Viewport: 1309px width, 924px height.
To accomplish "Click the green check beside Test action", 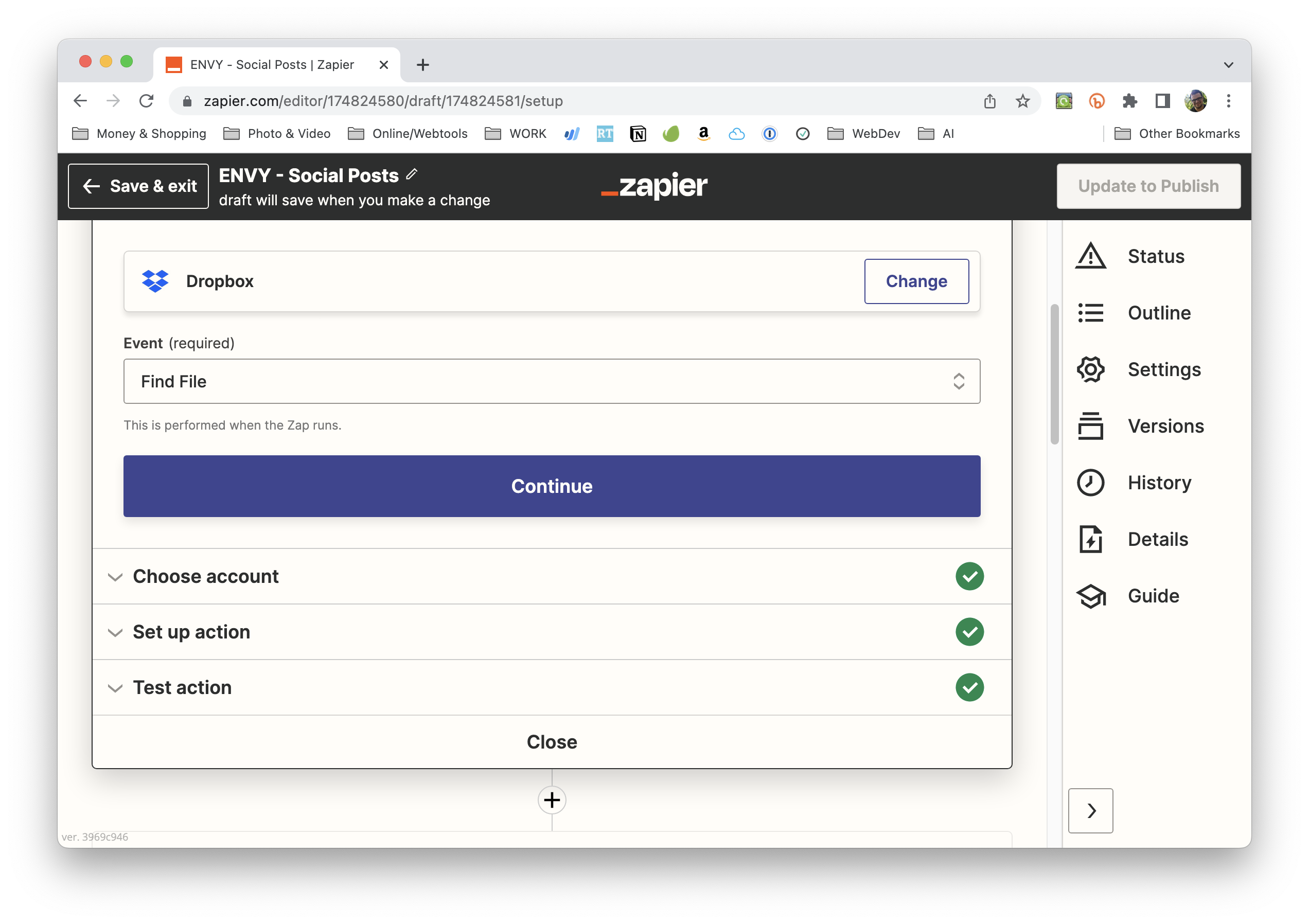I will [970, 687].
